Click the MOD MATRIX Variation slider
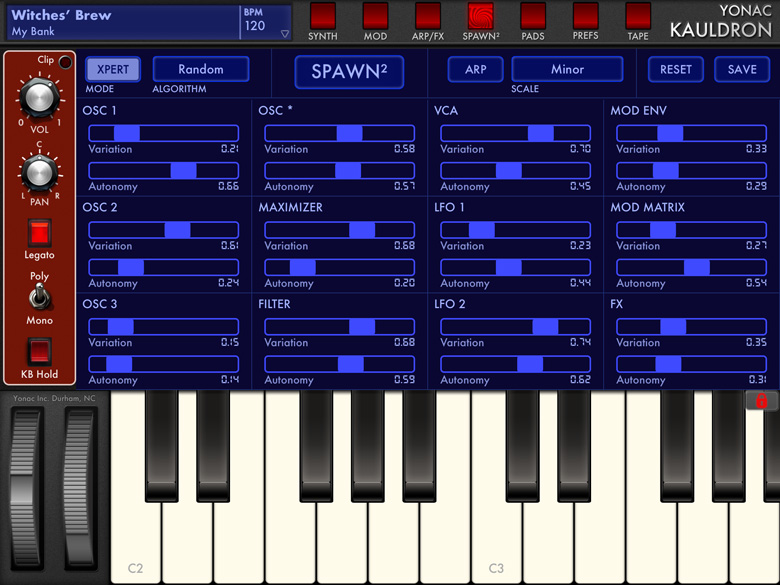Screen dimensions: 780x585 click(x=691, y=230)
